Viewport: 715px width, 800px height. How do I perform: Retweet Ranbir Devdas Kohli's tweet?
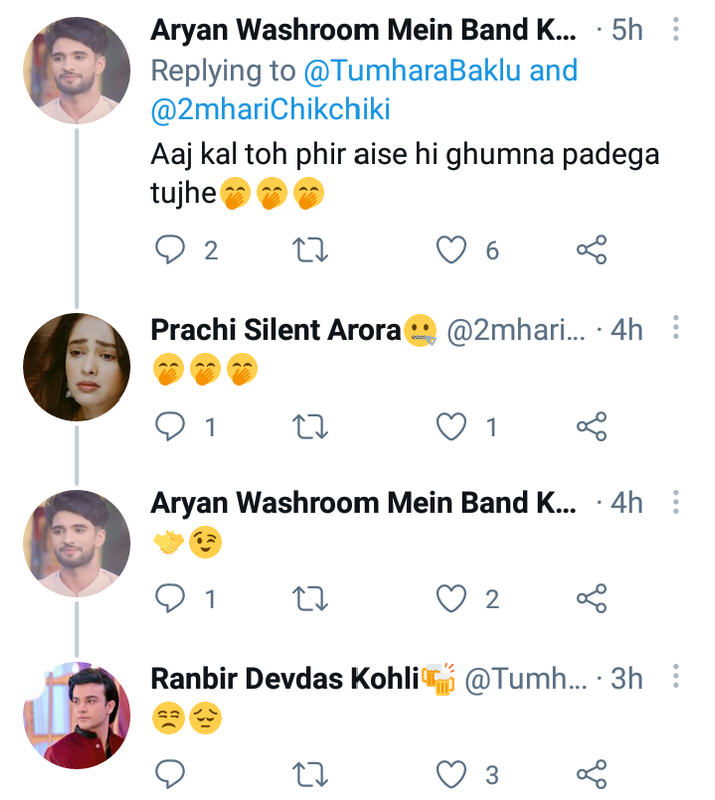(x=313, y=772)
